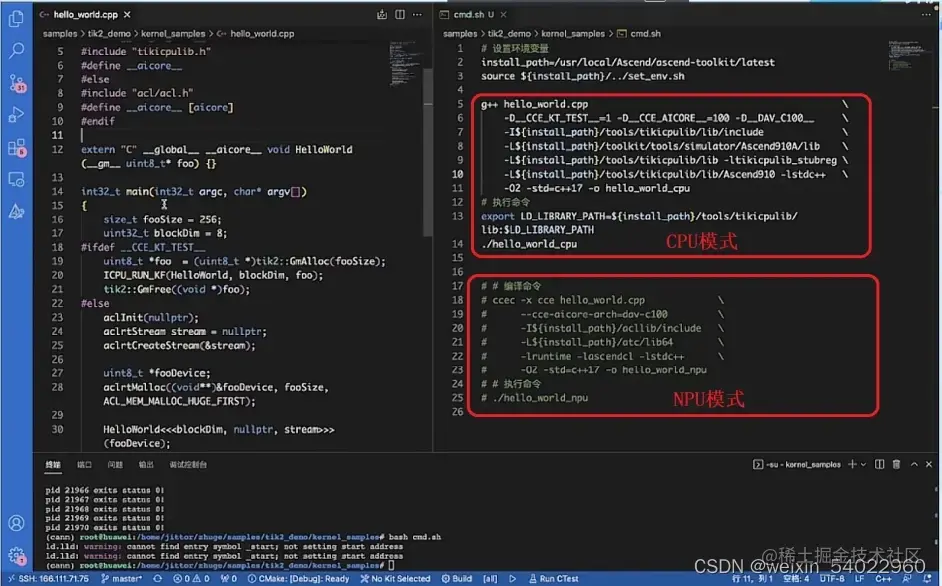
Task: Switch to hello_world.cpp tab
Action: 85,14
